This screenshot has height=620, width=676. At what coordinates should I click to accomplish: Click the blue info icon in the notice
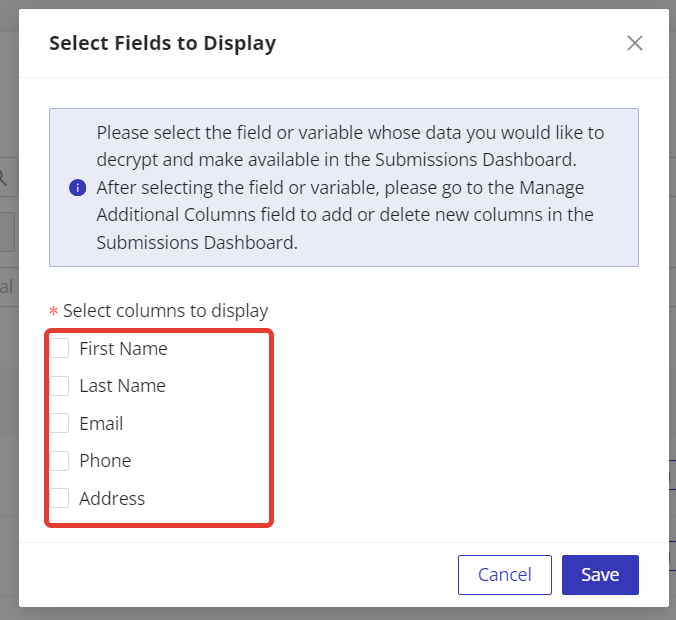[x=77, y=188]
